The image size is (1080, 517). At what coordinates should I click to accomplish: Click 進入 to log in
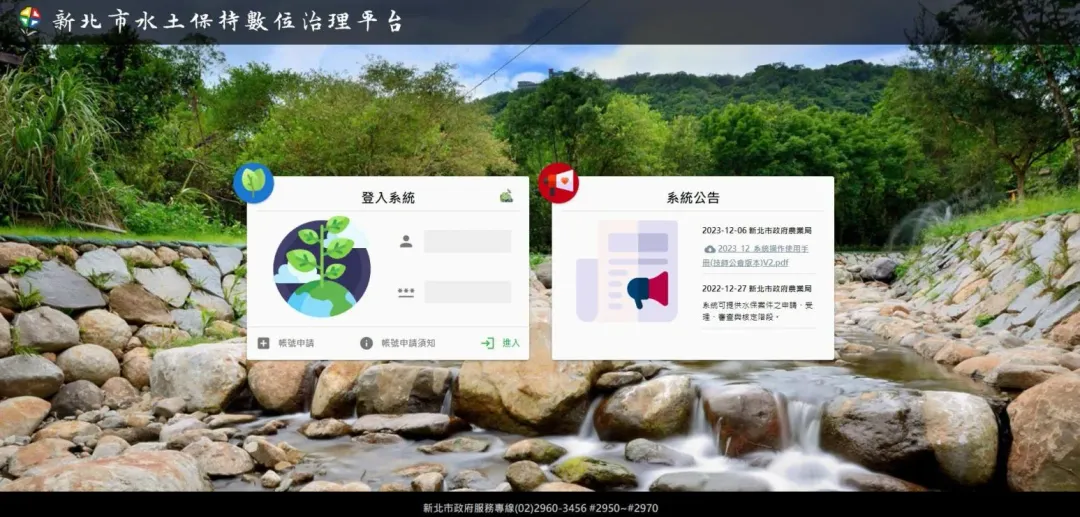tap(511, 343)
